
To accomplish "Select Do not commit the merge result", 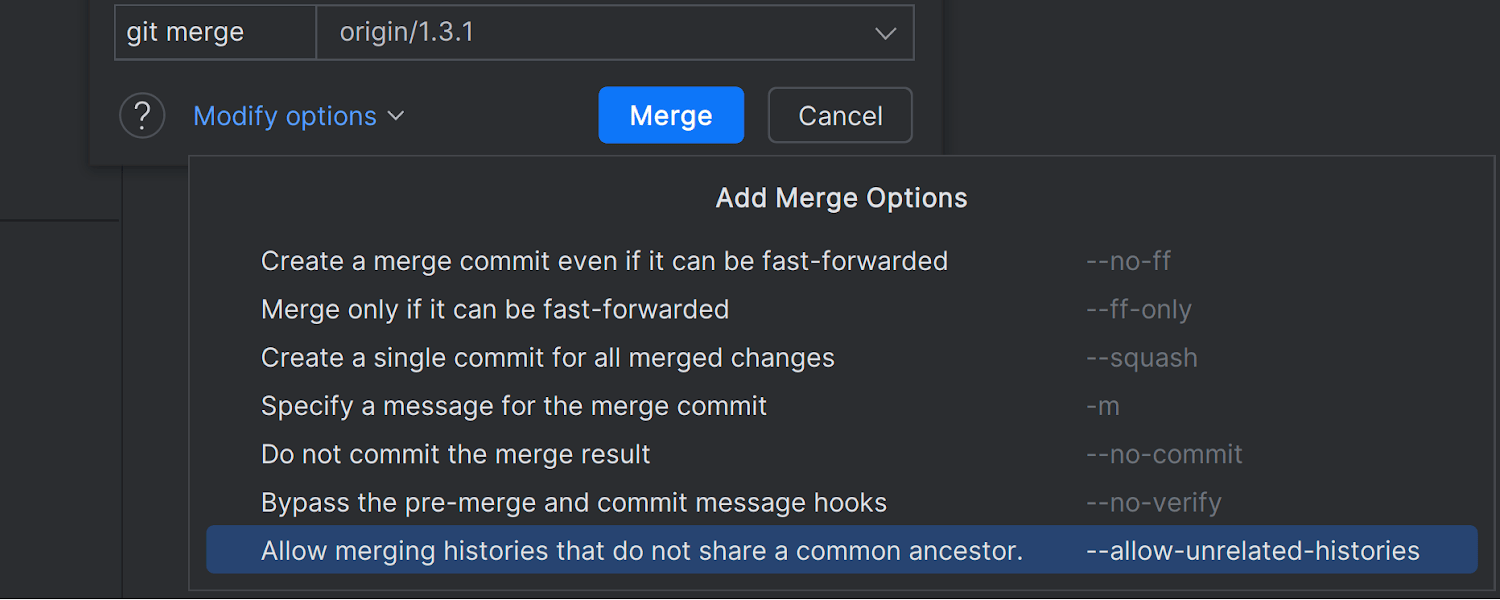I will coord(842,453).
